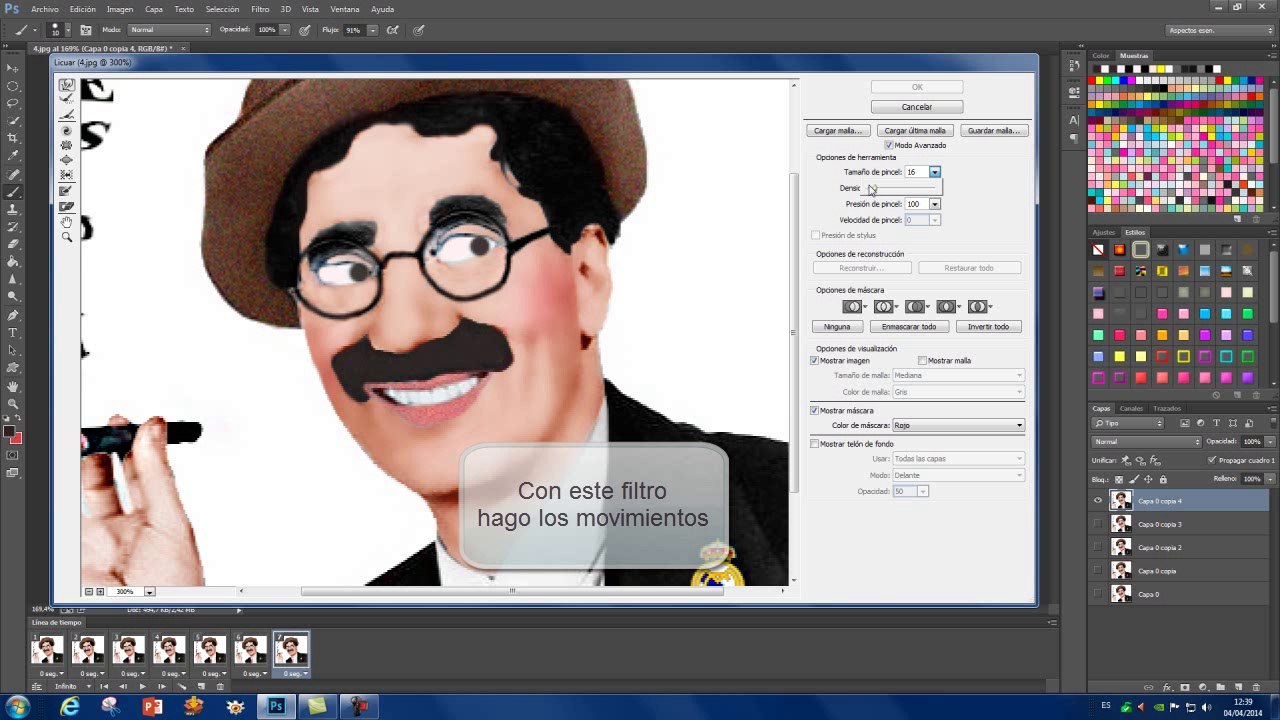Click the Cancelar button

pyautogui.click(x=917, y=107)
